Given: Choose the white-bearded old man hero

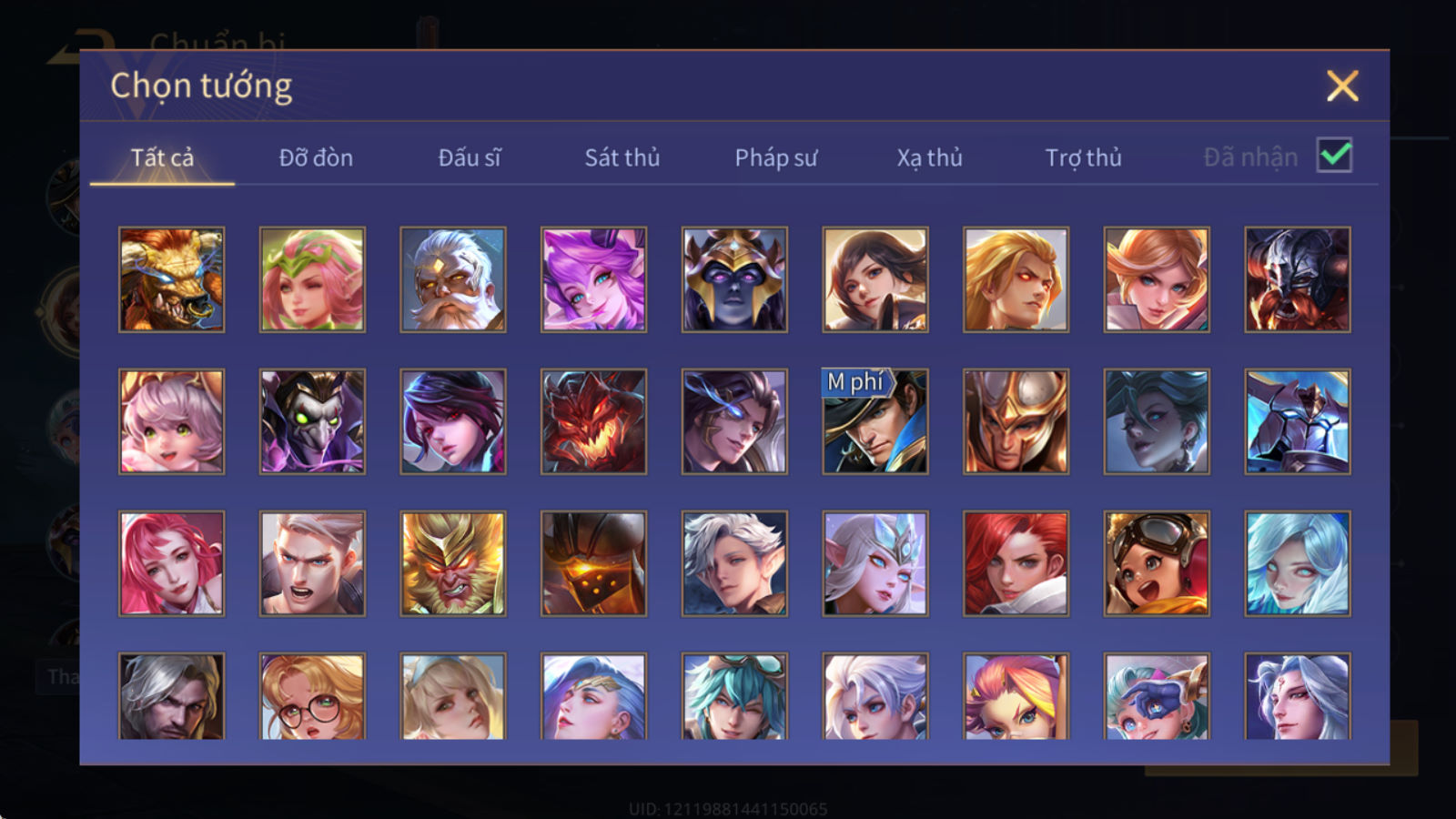Looking at the screenshot, I should (453, 279).
